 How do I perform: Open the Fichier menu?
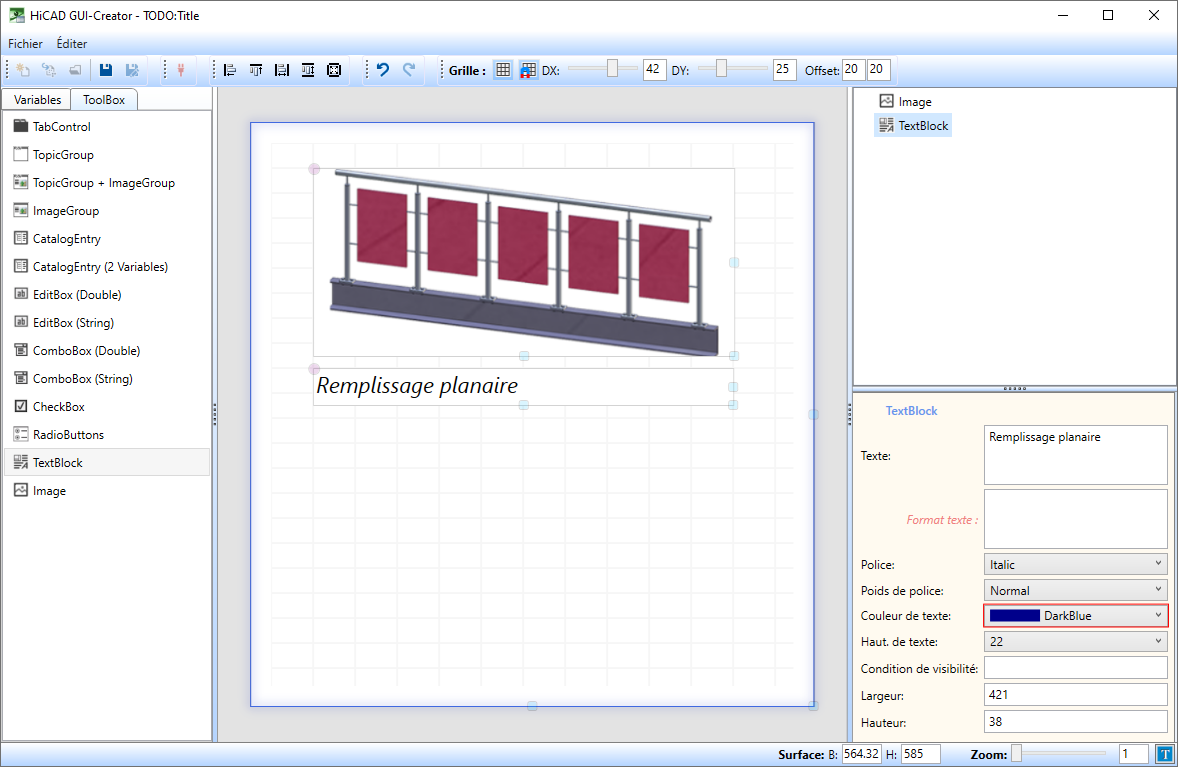25,44
